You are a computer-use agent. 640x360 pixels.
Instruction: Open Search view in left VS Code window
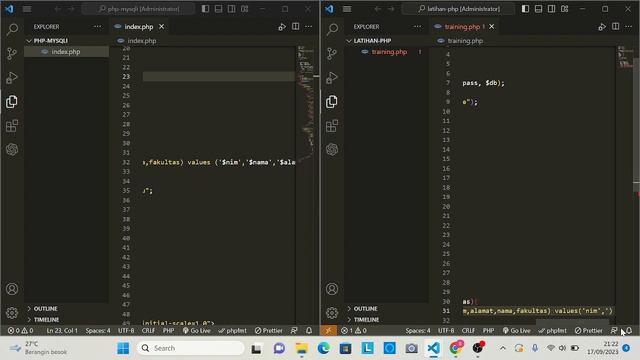12,29
